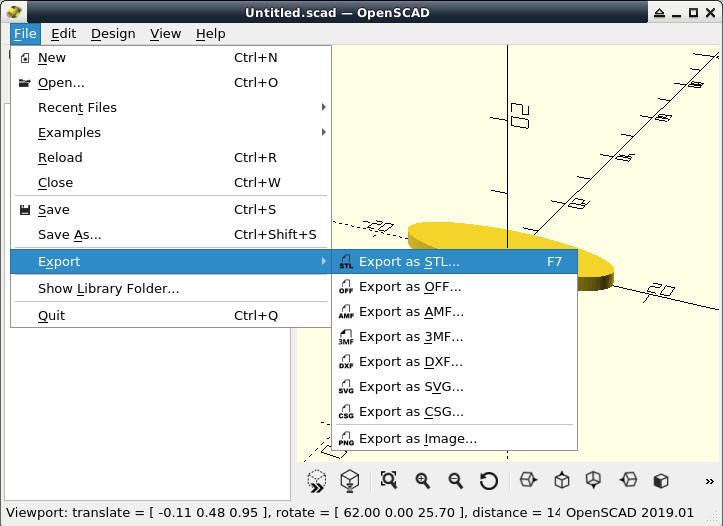
Task: Open the Help menu
Action: click(x=210, y=34)
